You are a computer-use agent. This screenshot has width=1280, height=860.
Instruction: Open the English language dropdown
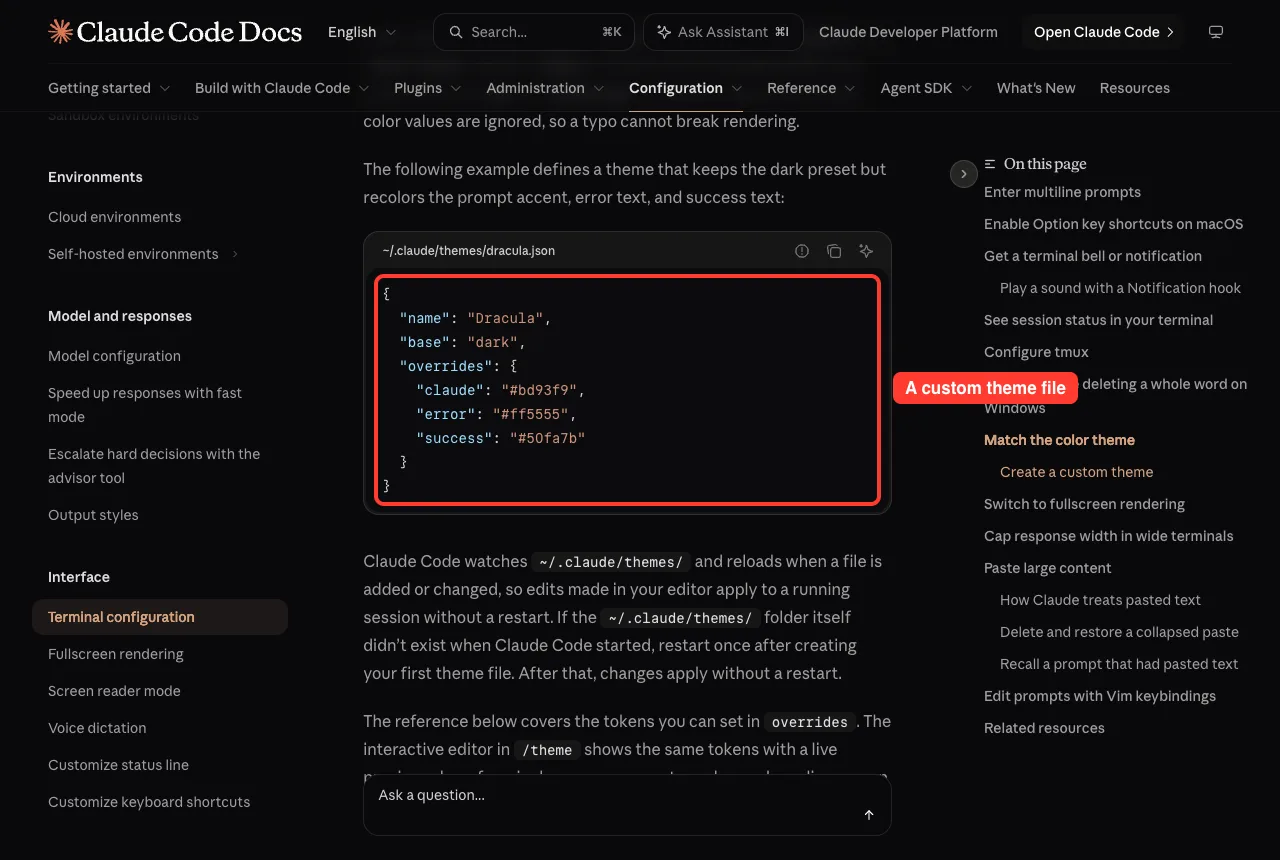coord(362,32)
